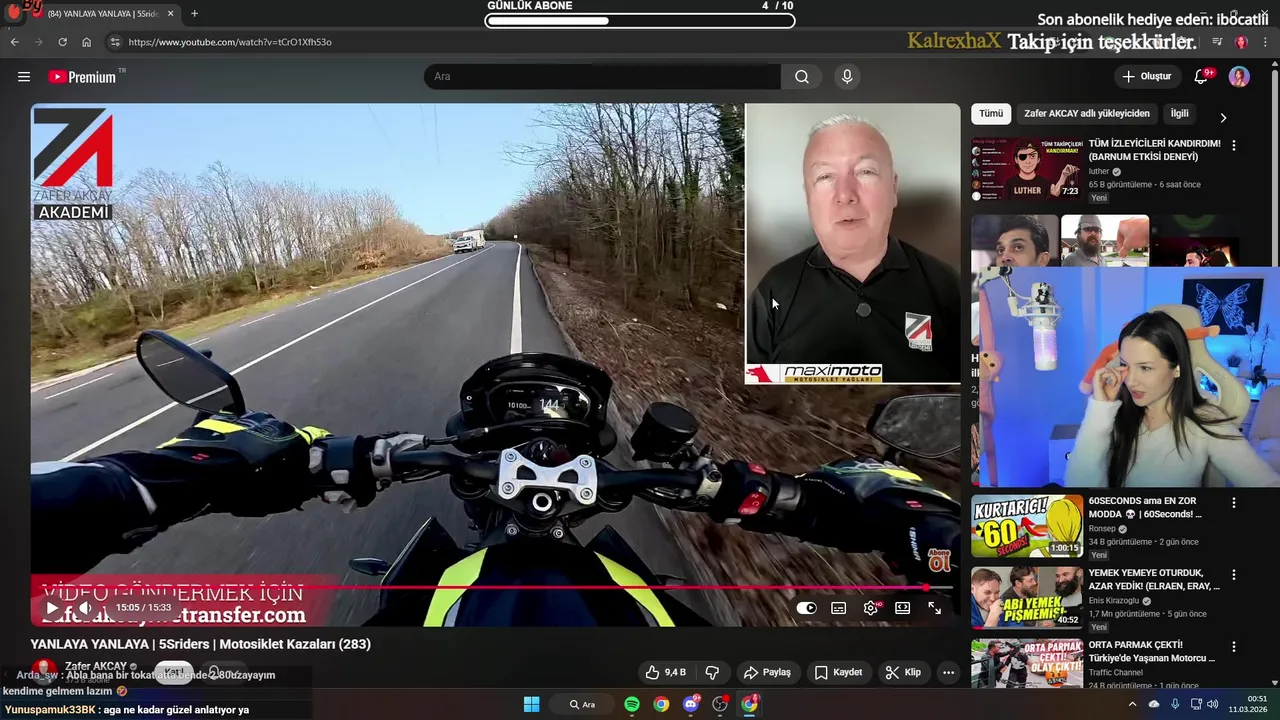This screenshot has width=1280, height=720.
Task: Switch to theater mode in player
Action: coord(903,608)
